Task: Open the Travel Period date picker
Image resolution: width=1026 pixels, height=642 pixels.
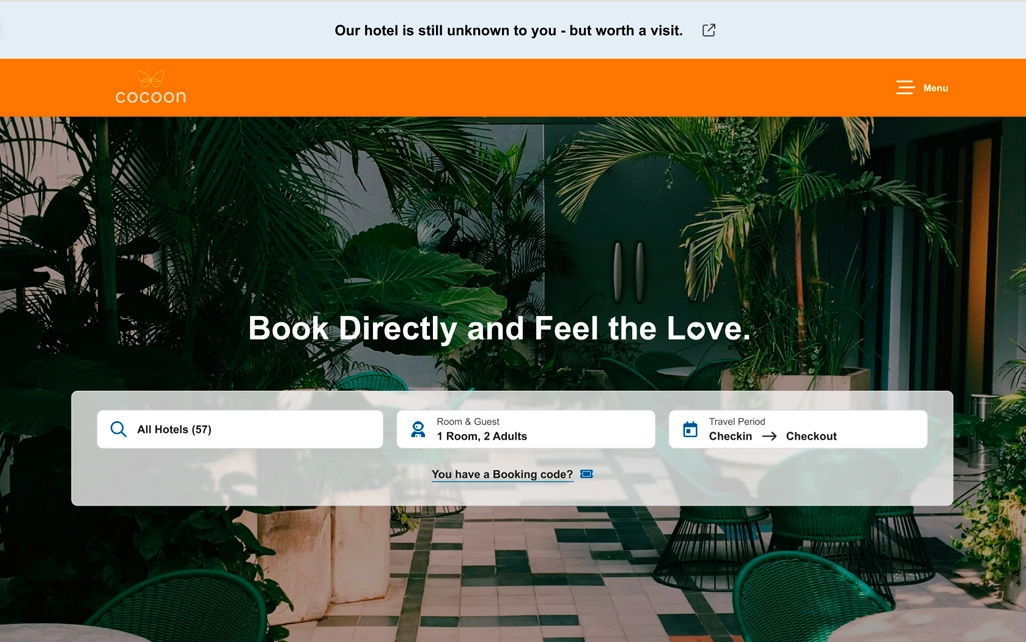Action: tap(798, 429)
